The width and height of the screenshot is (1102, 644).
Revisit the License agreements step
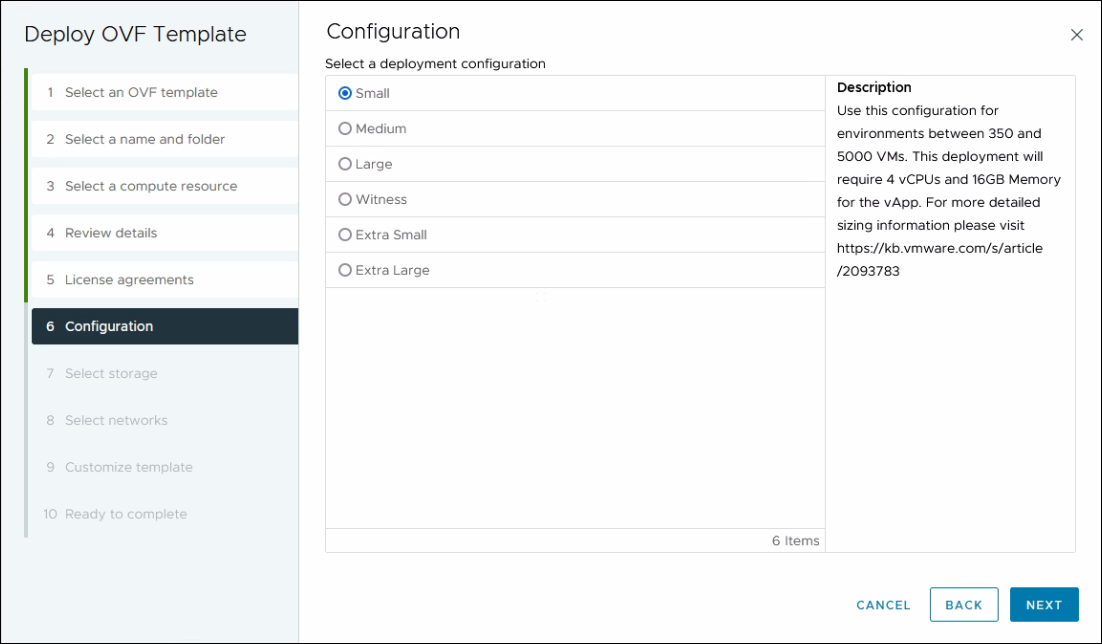(x=128, y=279)
